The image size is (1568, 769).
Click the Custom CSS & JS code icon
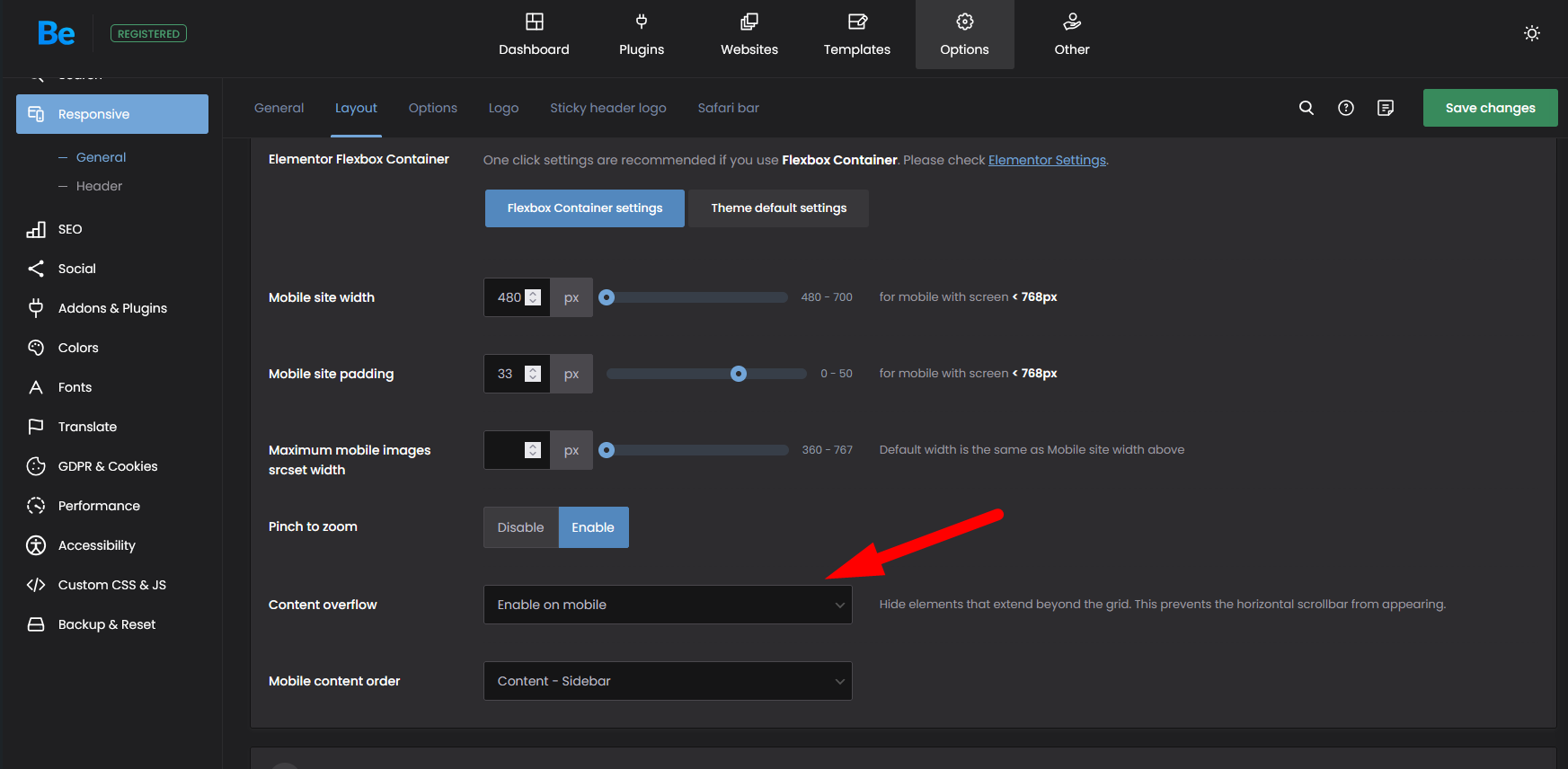36,585
